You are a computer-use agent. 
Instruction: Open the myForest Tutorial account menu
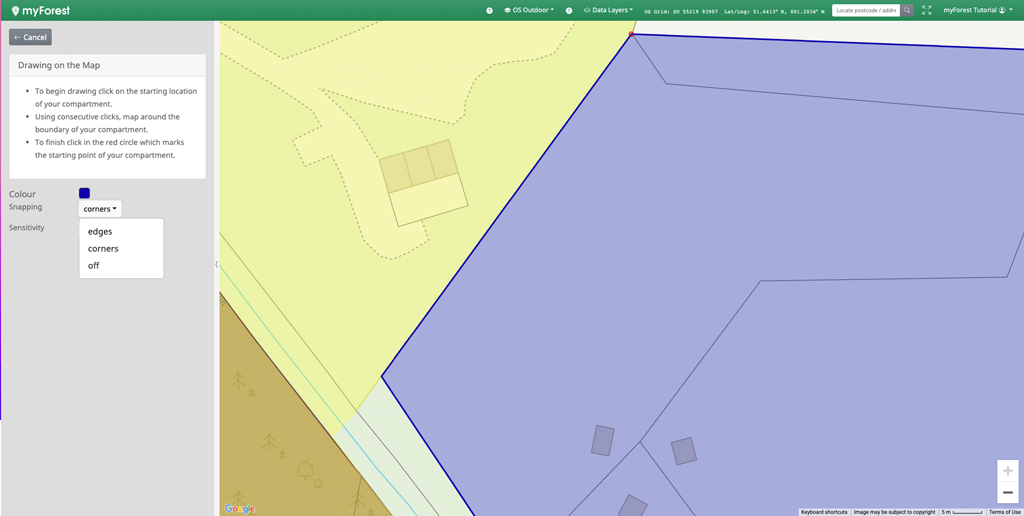974,10
